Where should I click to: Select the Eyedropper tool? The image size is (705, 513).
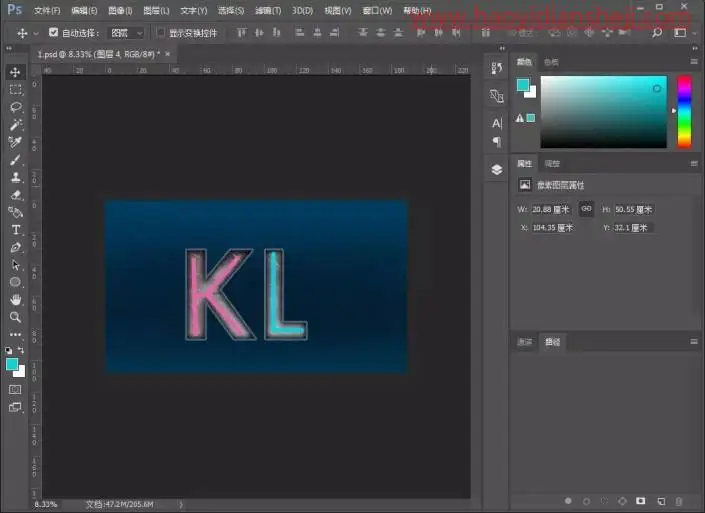pyautogui.click(x=15, y=142)
